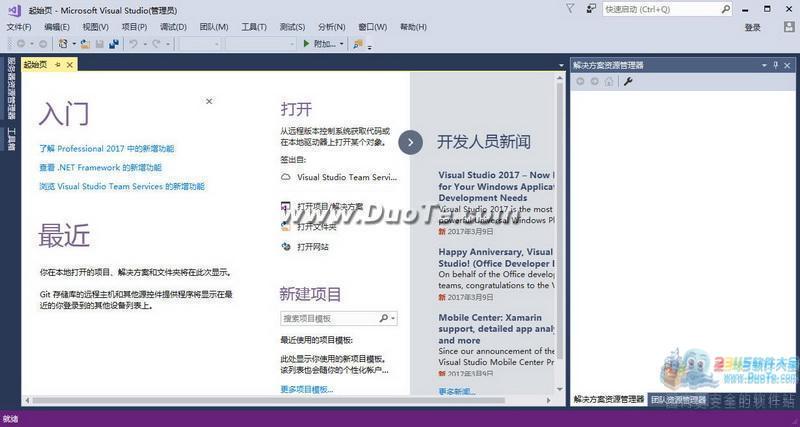Click the green attach/start play icon
This screenshot has width=800, height=427.
click(306, 44)
